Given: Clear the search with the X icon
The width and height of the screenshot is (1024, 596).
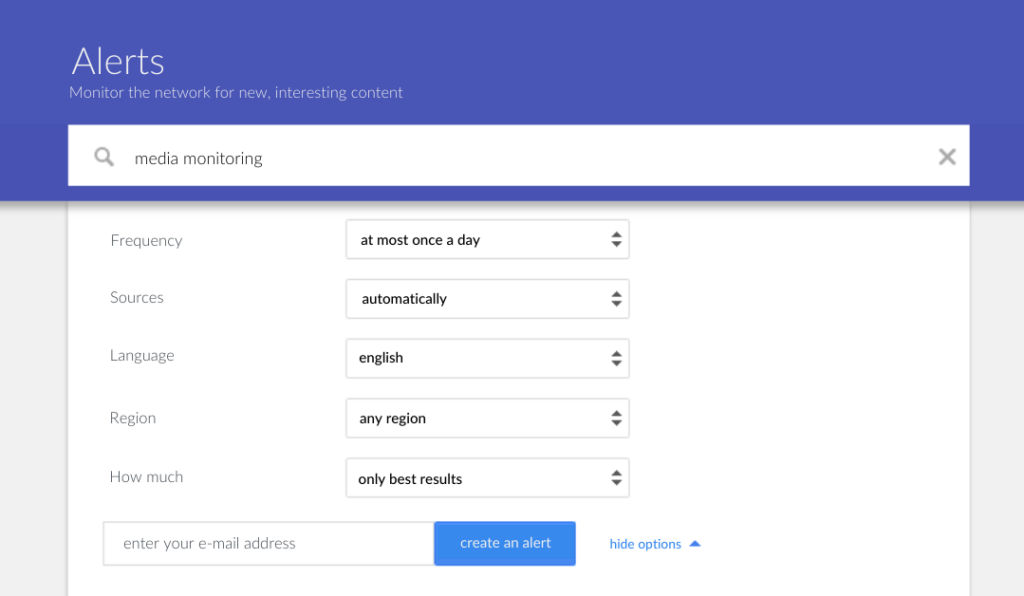Looking at the screenshot, I should pos(947,157).
